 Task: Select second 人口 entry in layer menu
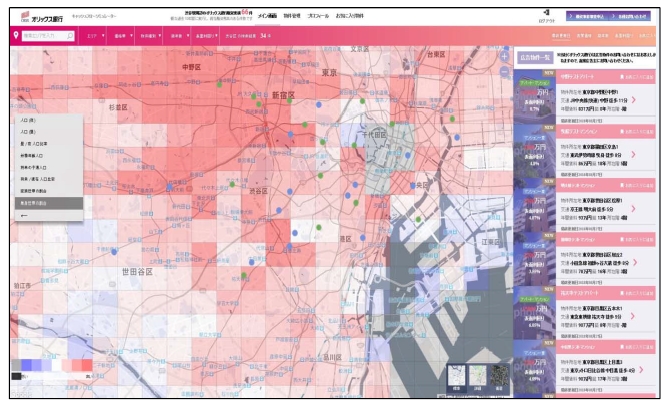pyautogui.click(x=49, y=132)
